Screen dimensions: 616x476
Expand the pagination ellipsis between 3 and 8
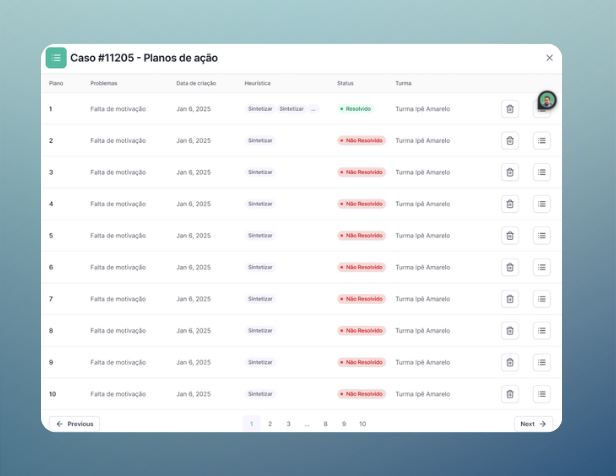coord(307,424)
